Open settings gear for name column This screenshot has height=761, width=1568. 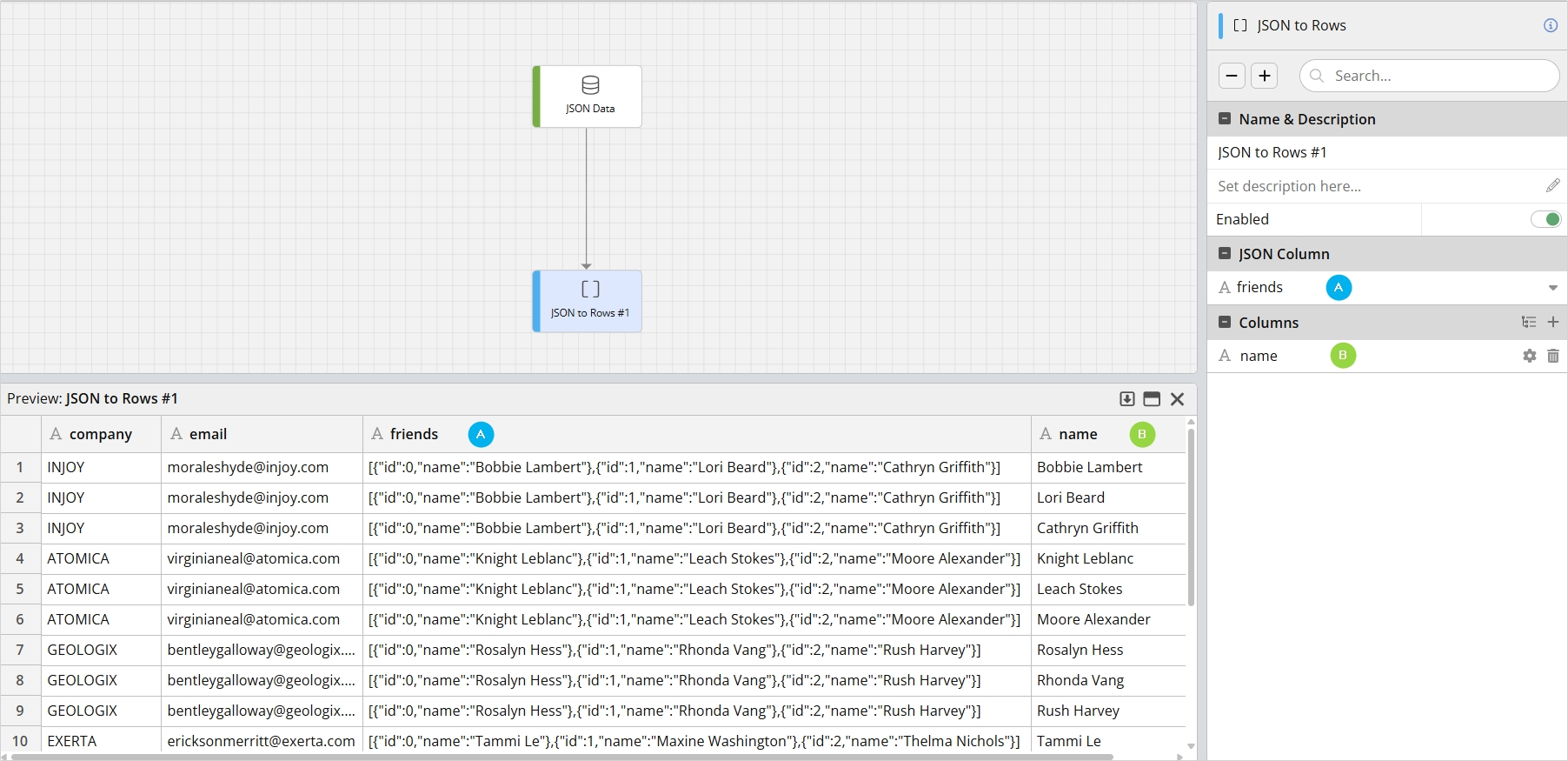(1530, 356)
